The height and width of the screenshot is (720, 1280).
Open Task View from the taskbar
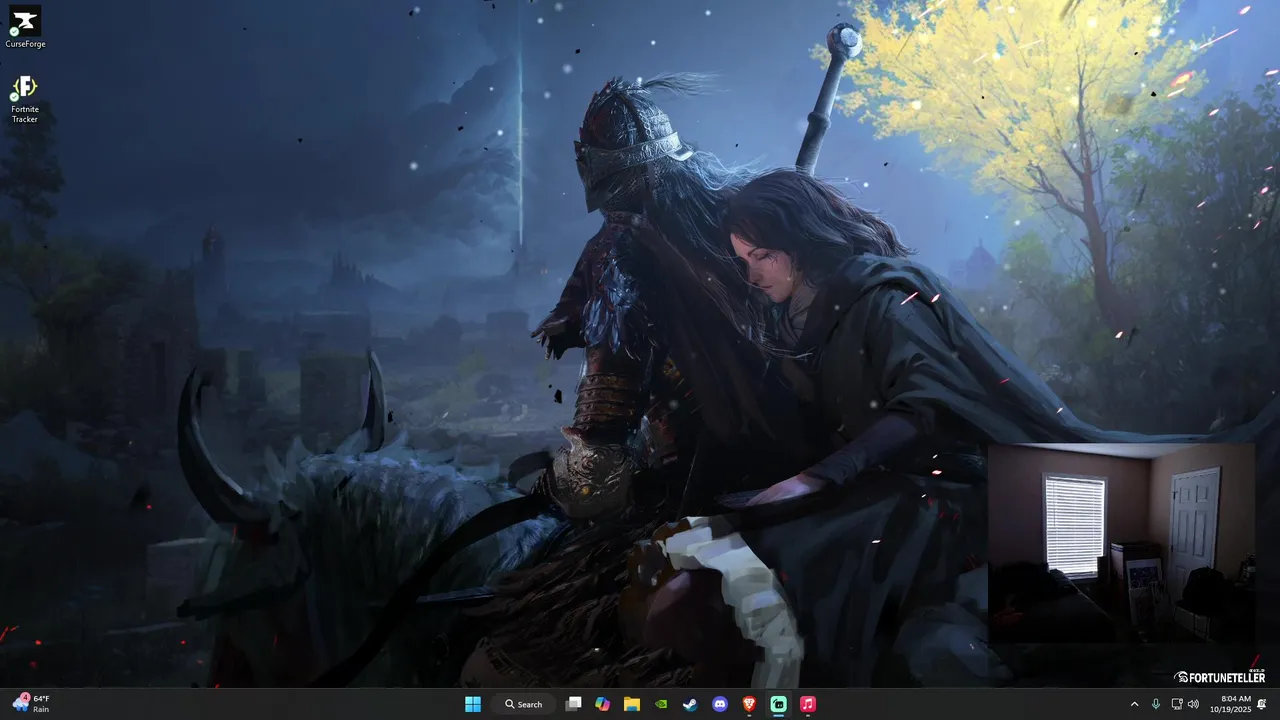point(573,704)
